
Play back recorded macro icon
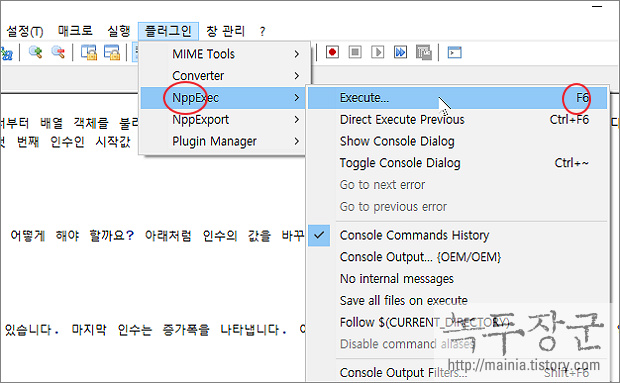[378, 52]
